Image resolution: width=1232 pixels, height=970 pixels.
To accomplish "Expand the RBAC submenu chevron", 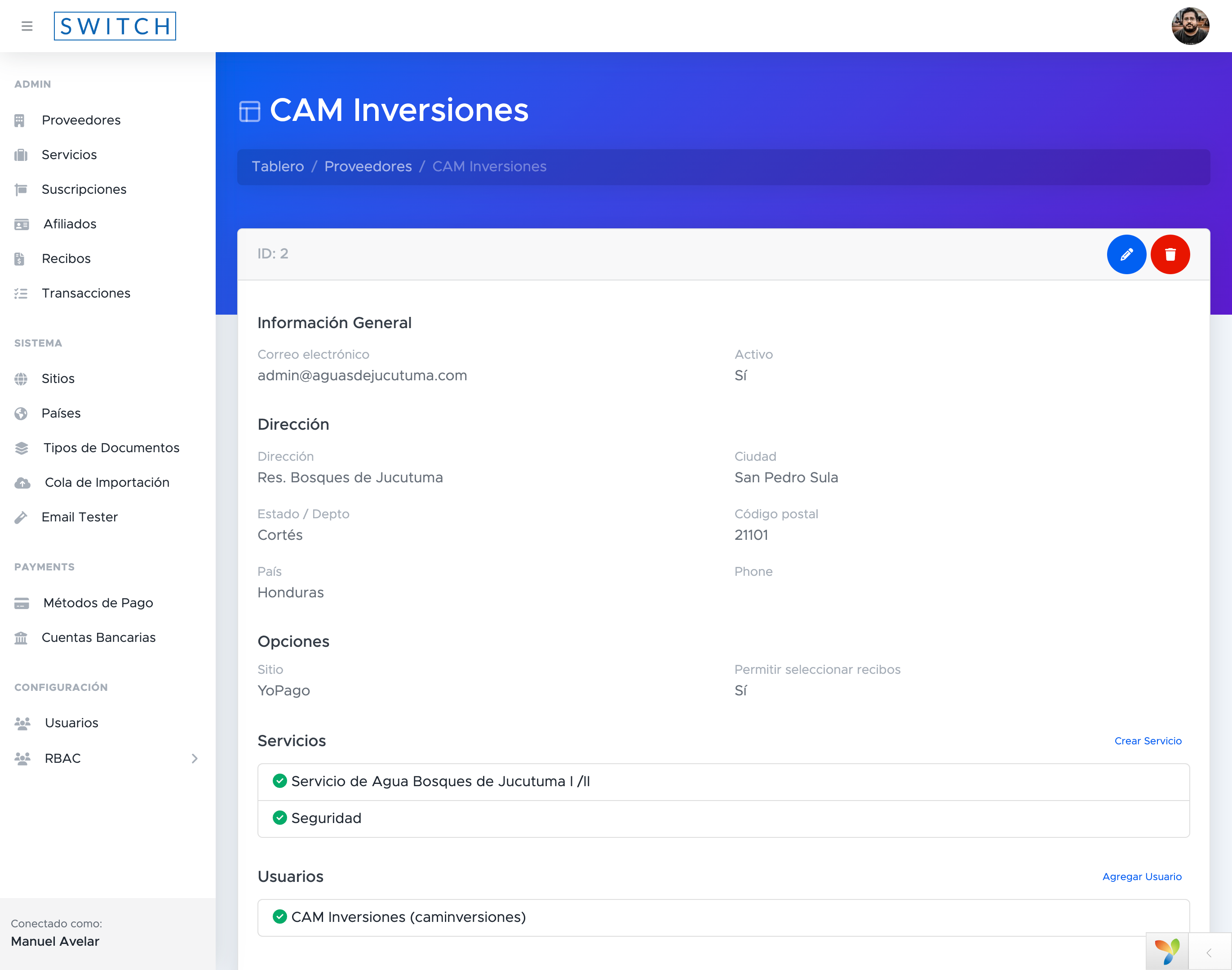I will [195, 758].
